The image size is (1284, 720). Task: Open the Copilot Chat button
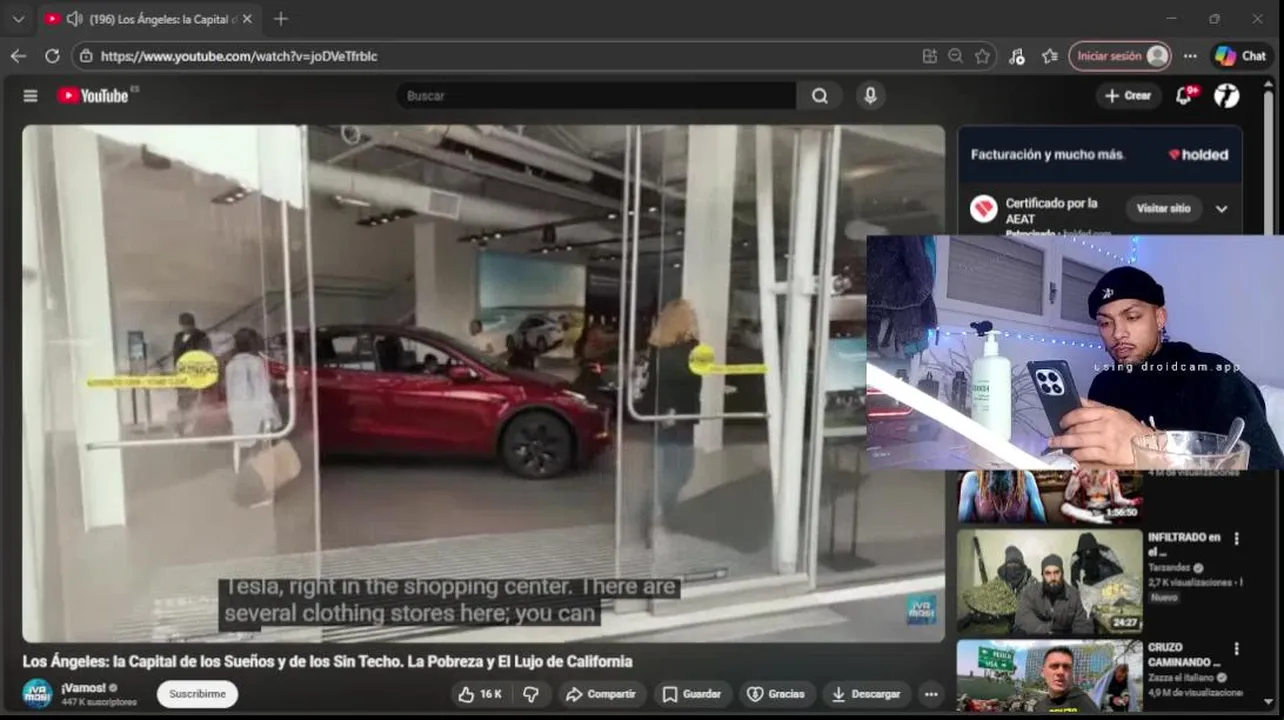click(x=1240, y=56)
